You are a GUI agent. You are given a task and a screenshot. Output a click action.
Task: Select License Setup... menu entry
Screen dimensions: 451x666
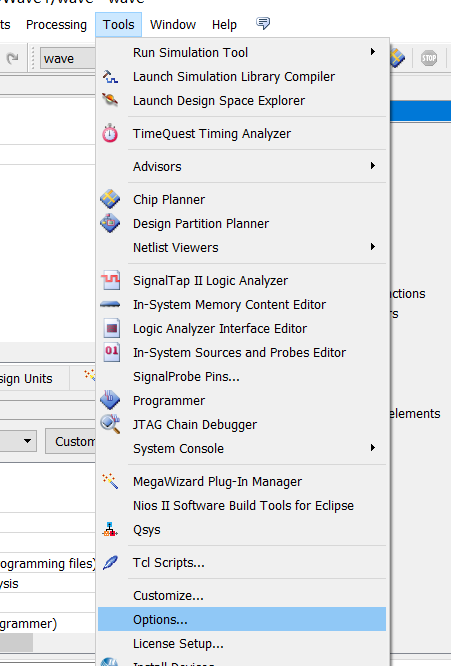click(242, 643)
